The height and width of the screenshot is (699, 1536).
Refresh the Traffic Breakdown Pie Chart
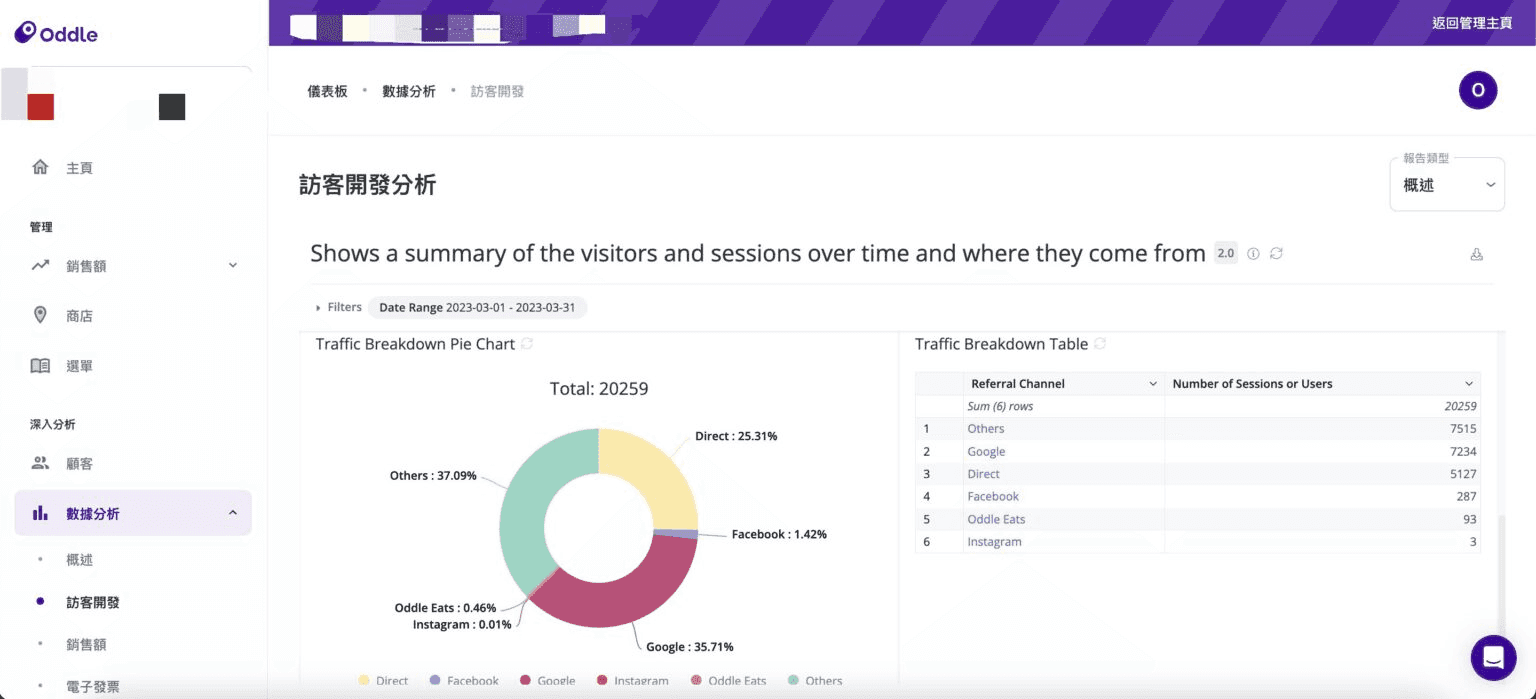click(527, 344)
